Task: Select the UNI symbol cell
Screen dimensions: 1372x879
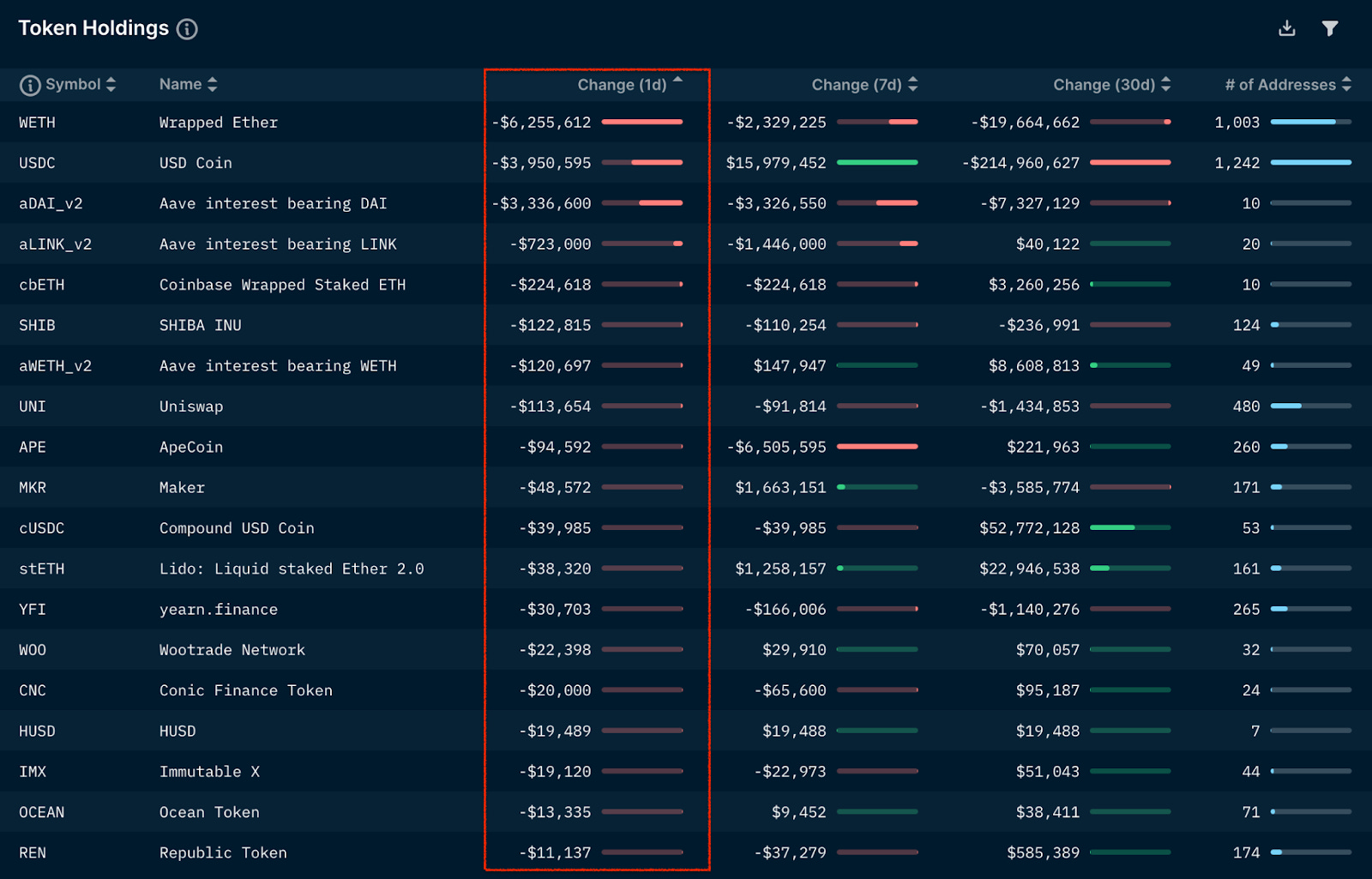Action: pos(33,406)
